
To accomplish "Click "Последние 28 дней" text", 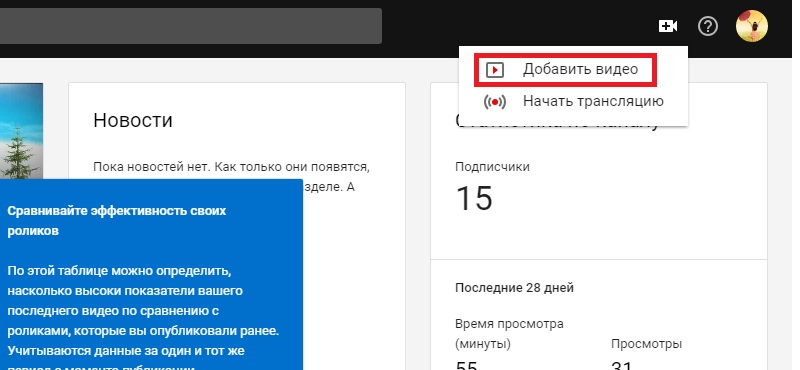I will [x=514, y=288].
